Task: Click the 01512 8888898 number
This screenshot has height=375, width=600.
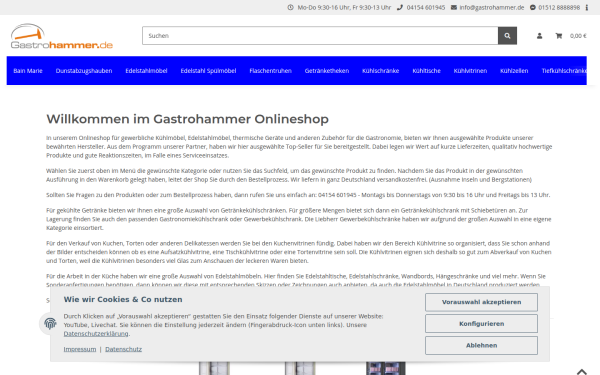Action: [559, 7]
